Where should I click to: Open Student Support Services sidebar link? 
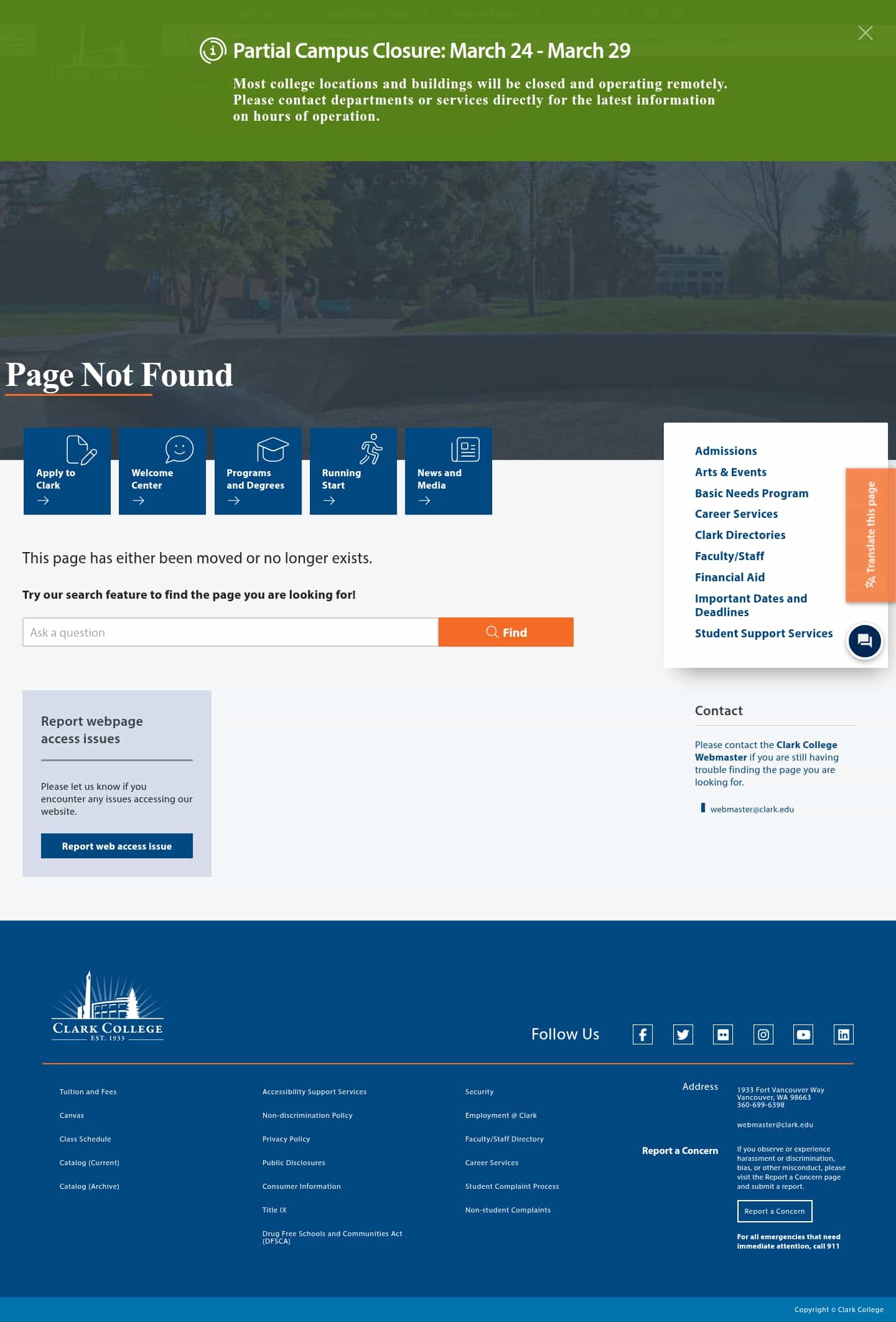[763, 633]
